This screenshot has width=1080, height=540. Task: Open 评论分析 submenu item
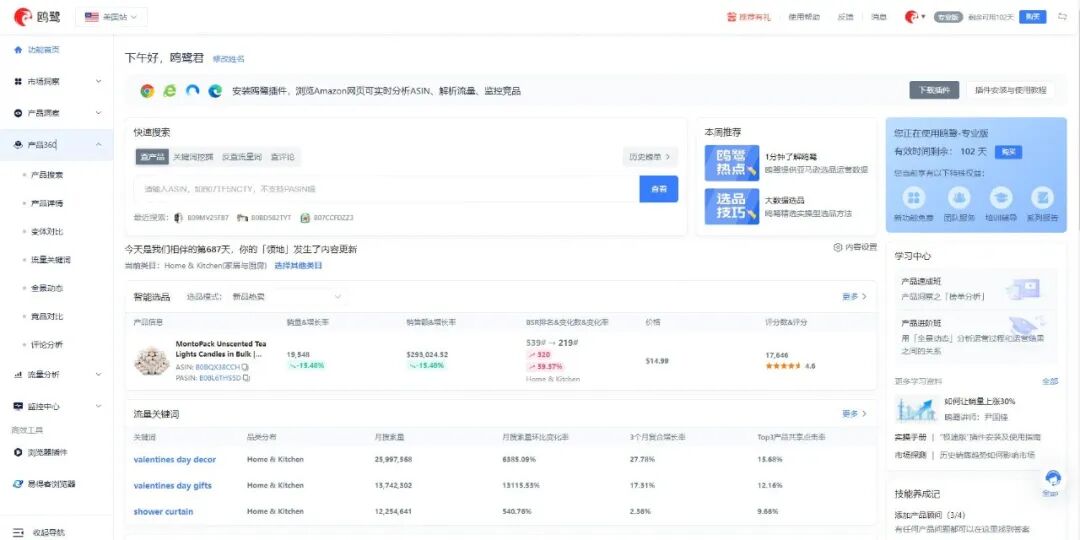point(47,345)
